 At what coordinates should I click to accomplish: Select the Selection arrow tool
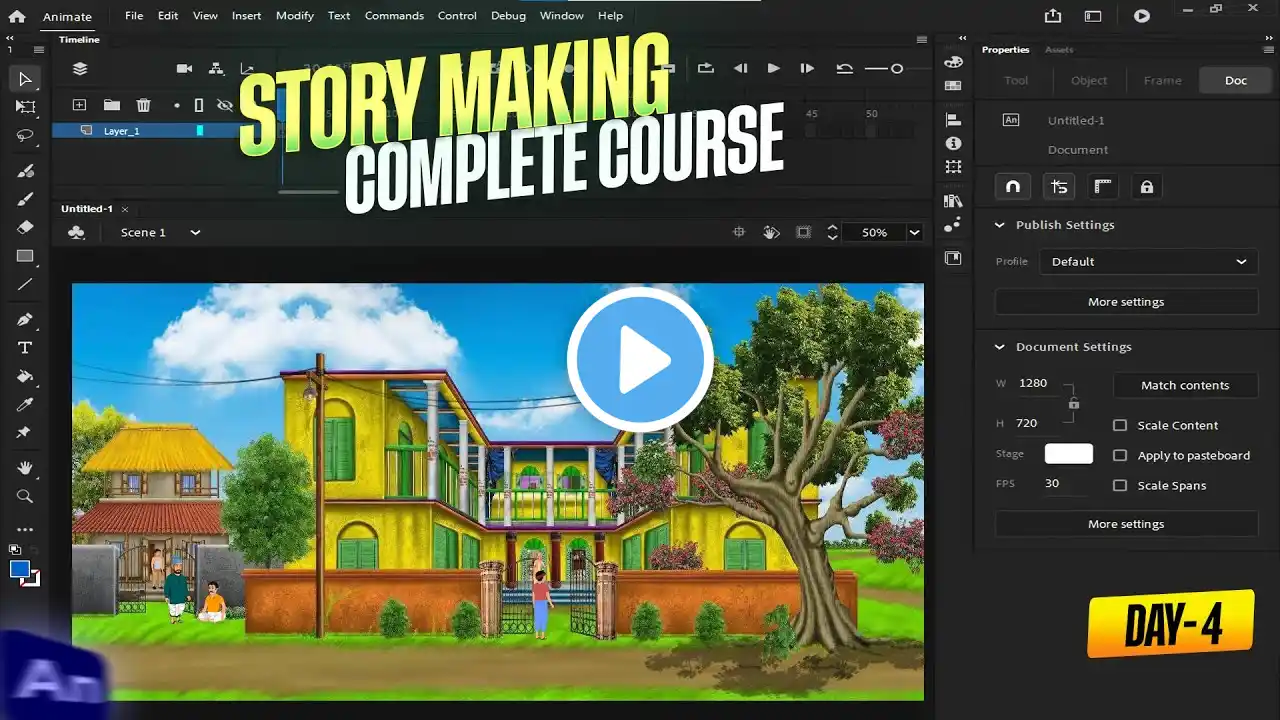25,79
